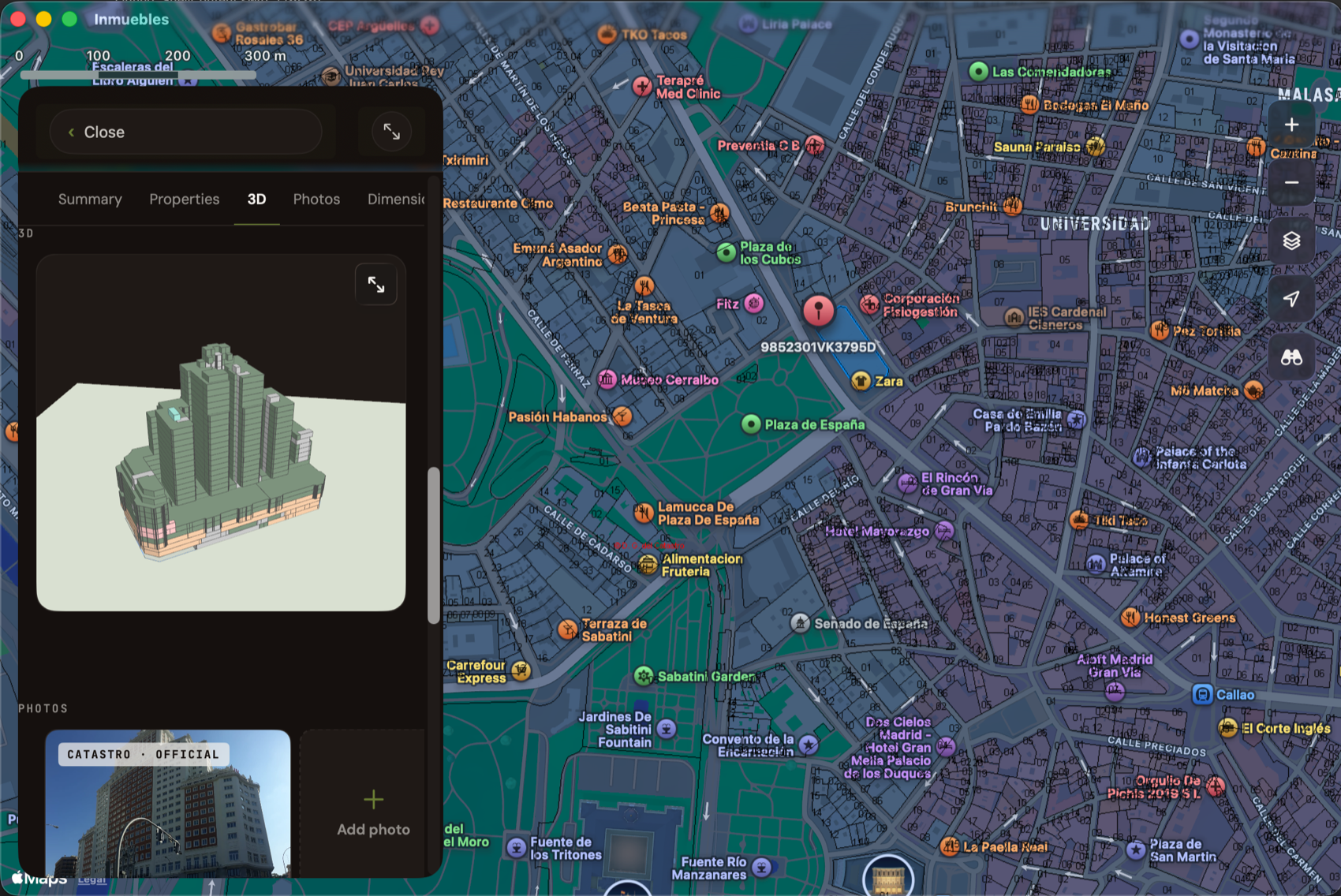This screenshot has width=1341, height=896.
Task: Select the El Corte Inglés marker
Action: coord(1227,728)
